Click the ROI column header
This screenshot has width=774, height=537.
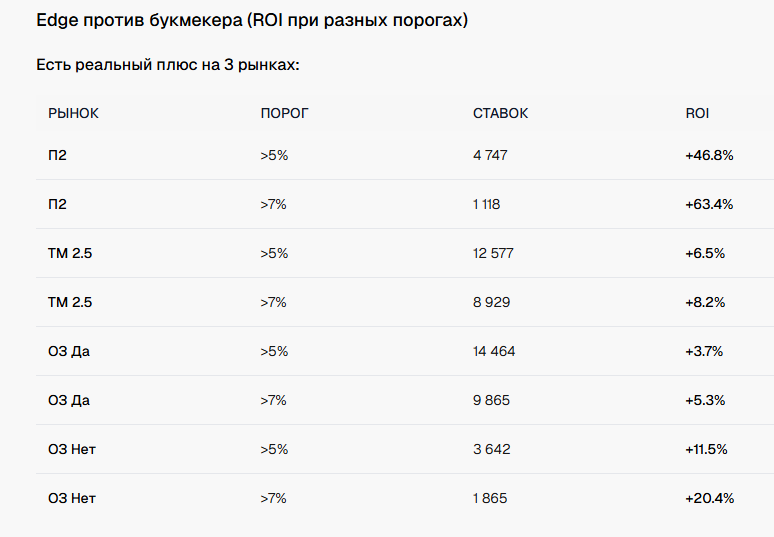click(697, 114)
